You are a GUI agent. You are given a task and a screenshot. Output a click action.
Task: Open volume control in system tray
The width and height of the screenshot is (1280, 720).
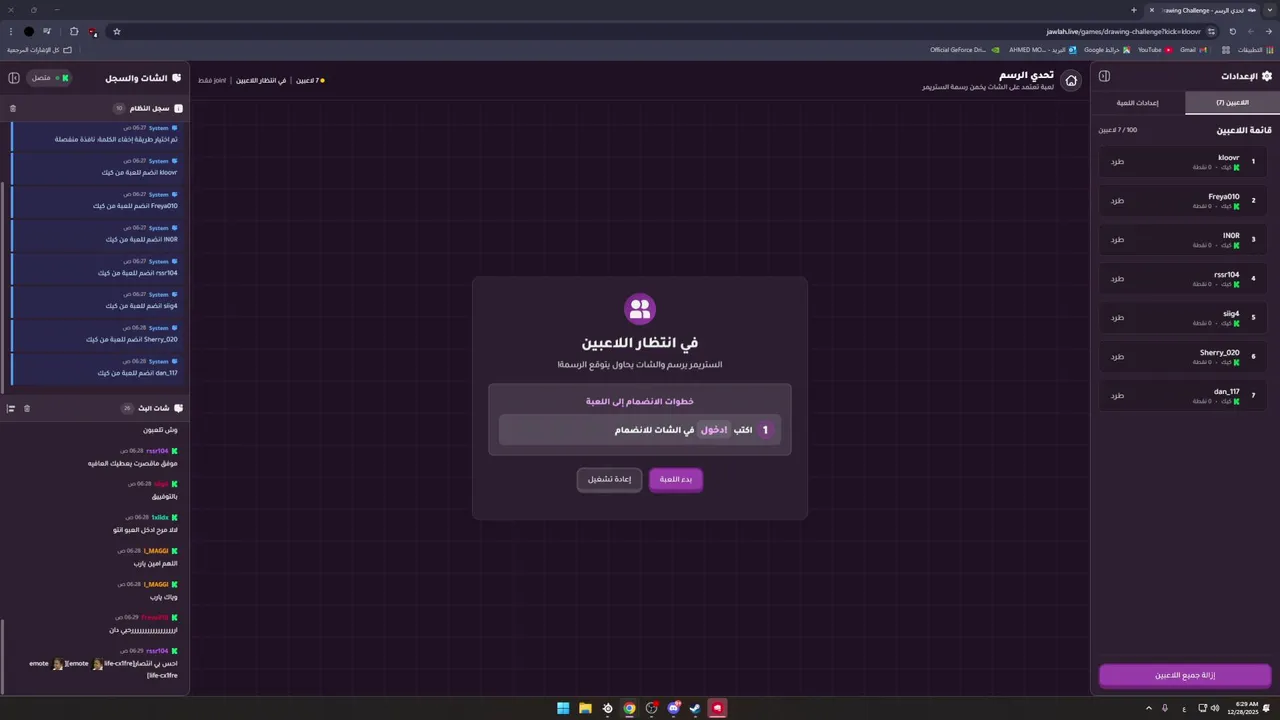(1215, 708)
